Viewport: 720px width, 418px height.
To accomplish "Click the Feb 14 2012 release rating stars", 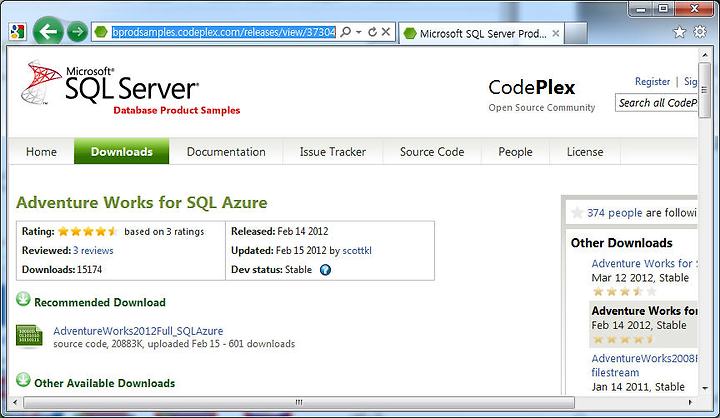I will tap(624, 340).
